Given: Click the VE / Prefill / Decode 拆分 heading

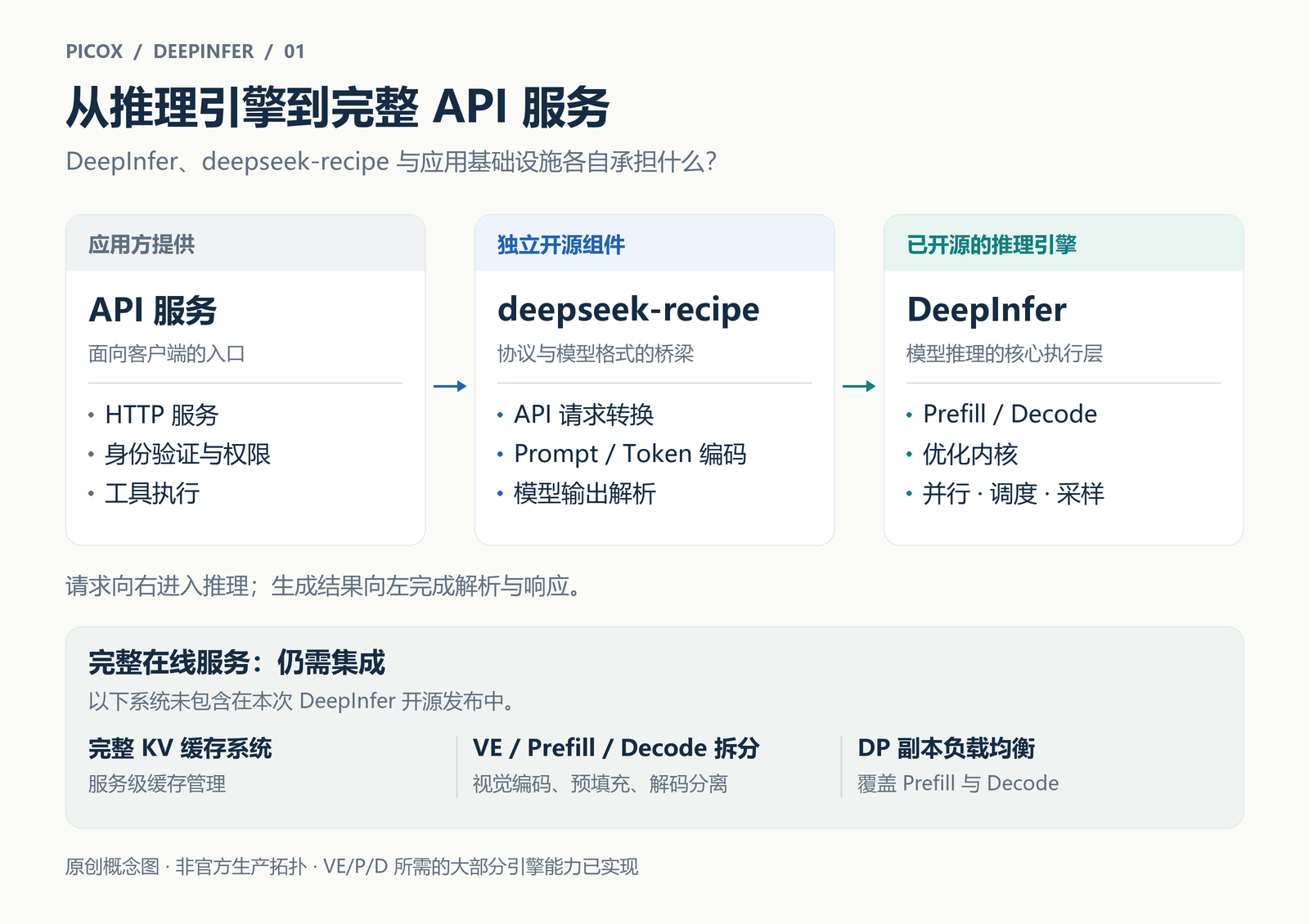Looking at the screenshot, I should pyautogui.click(x=616, y=748).
